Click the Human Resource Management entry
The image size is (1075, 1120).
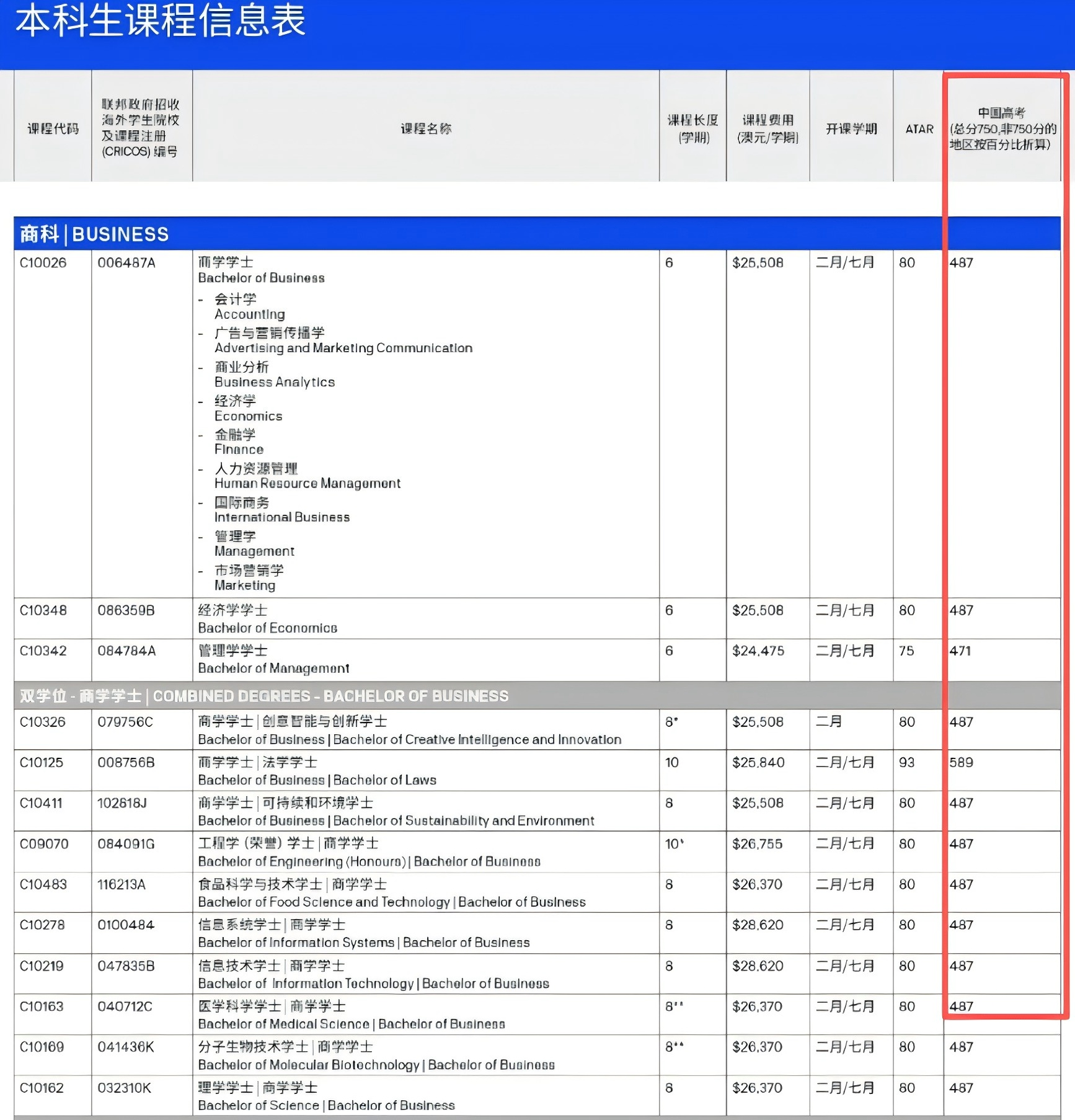tap(307, 483)
